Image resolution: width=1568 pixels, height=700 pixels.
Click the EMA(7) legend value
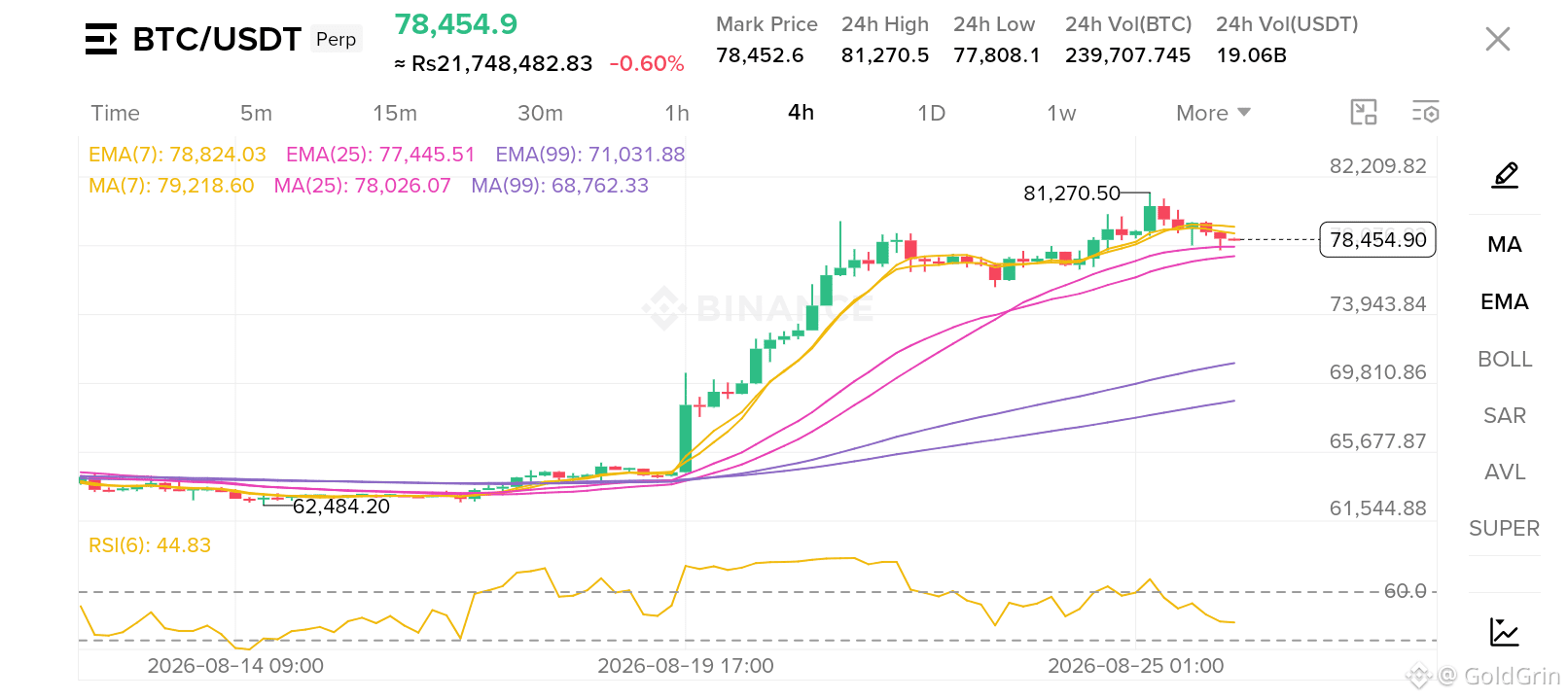[x=177, y=155]
